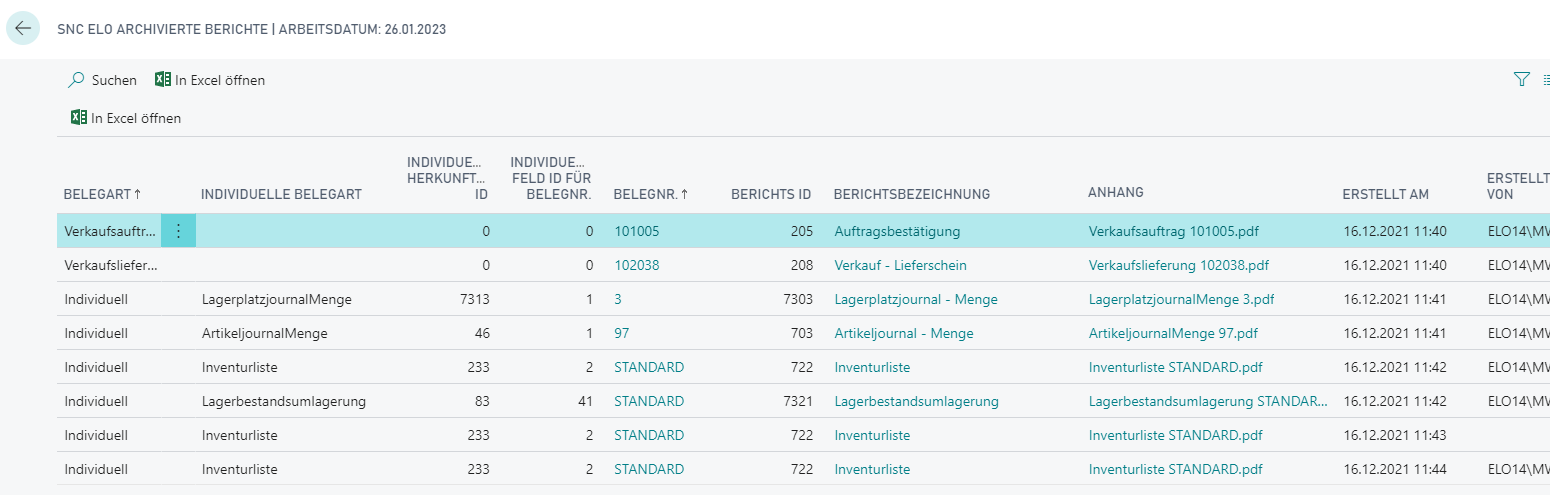Open Verkaufslieferung 102038.pdf attachment

1178,265
